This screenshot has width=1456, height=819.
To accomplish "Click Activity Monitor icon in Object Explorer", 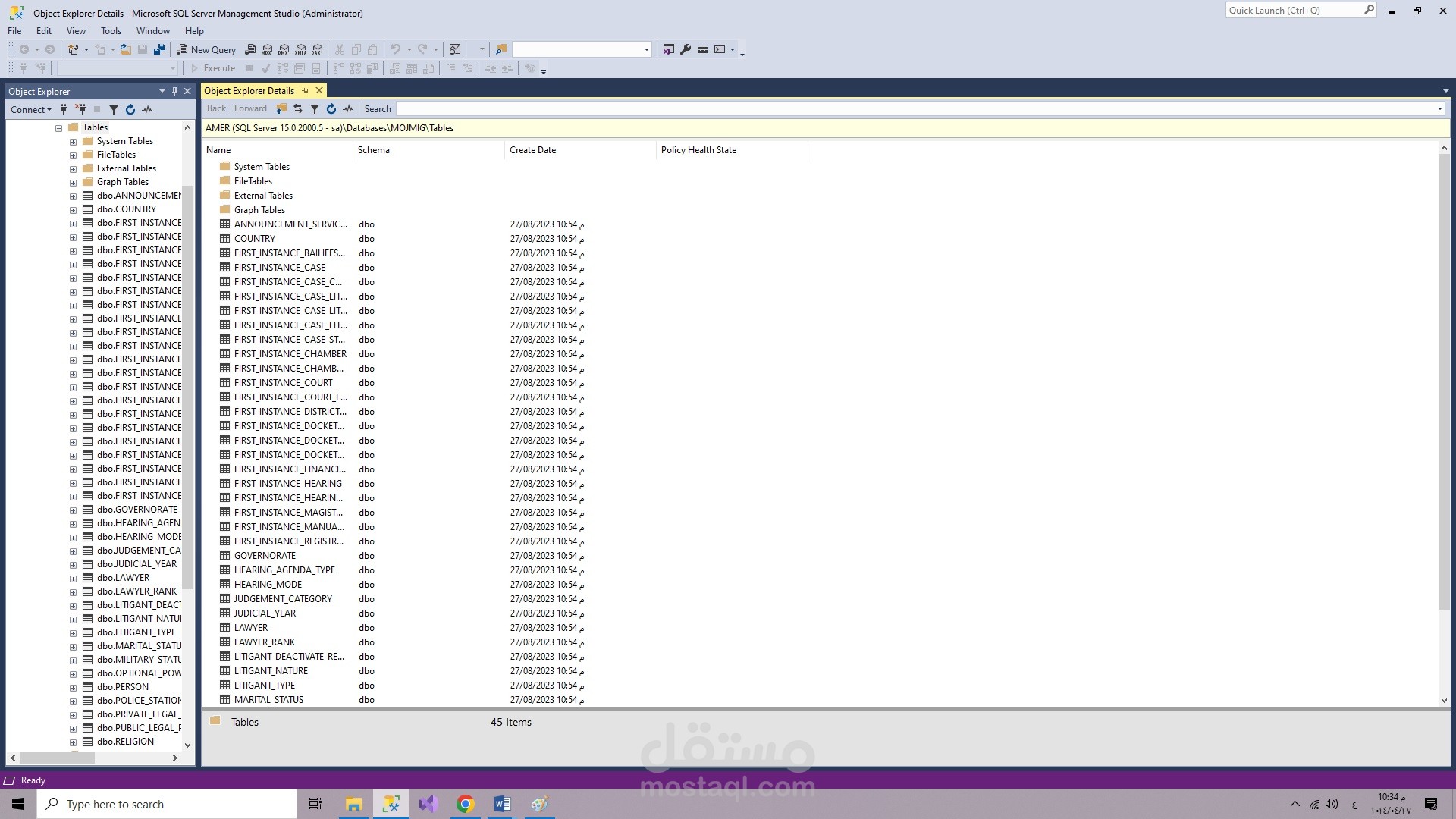I will (x=147, y=109).
